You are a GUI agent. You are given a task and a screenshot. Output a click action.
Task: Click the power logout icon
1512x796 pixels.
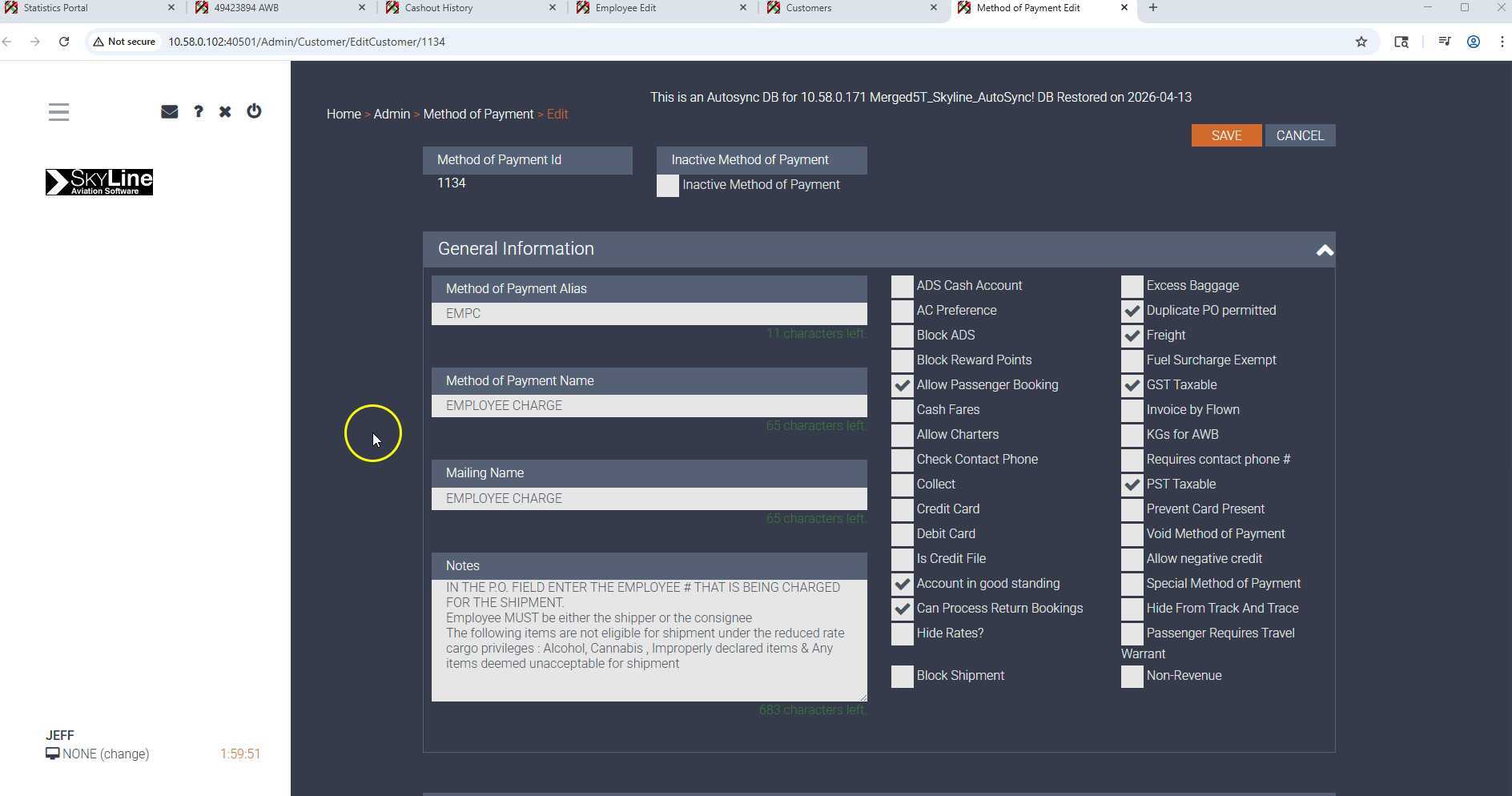[x=254, y=111]
